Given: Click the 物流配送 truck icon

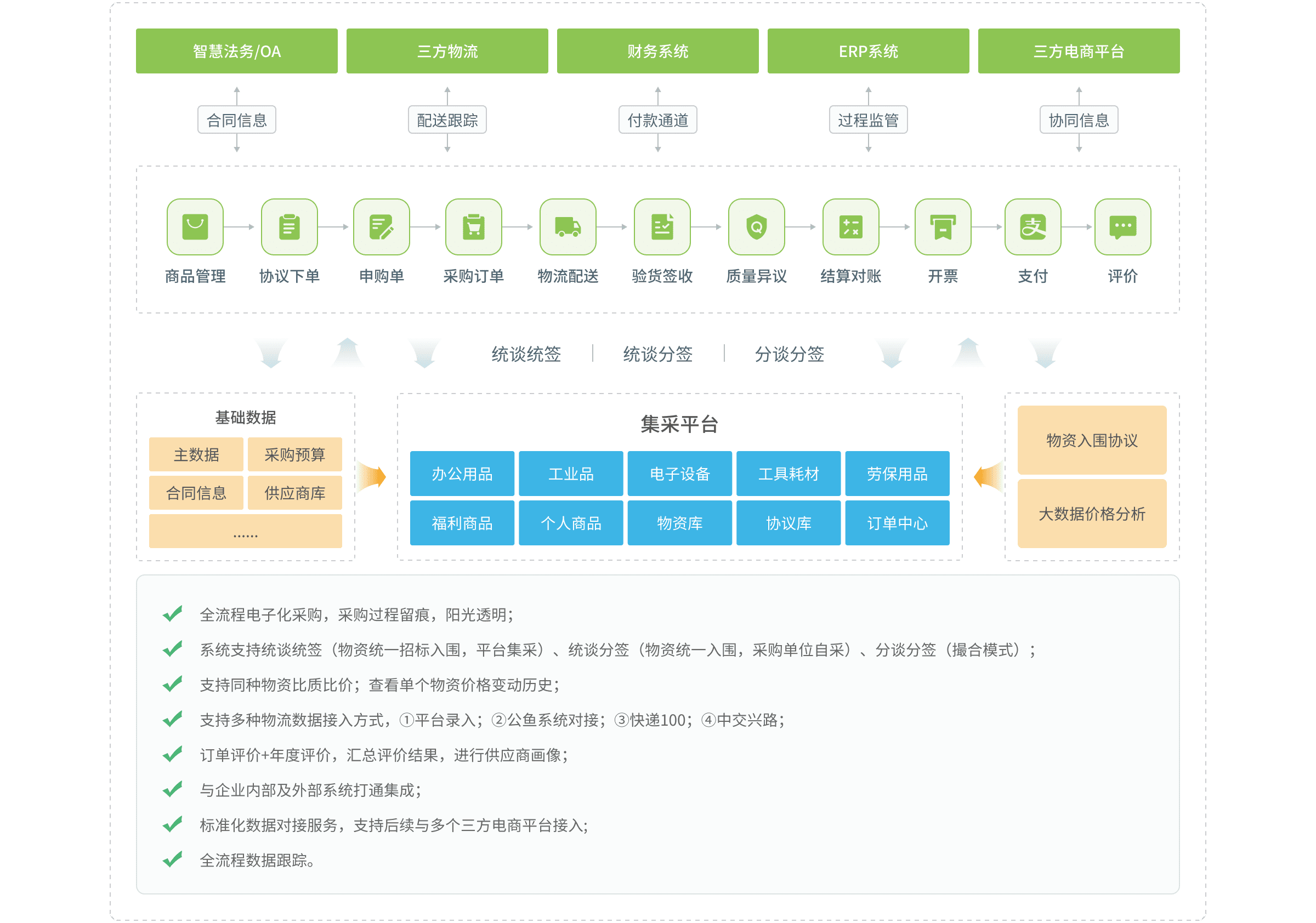Looking at the screenshot, I should tap(568, 227).
